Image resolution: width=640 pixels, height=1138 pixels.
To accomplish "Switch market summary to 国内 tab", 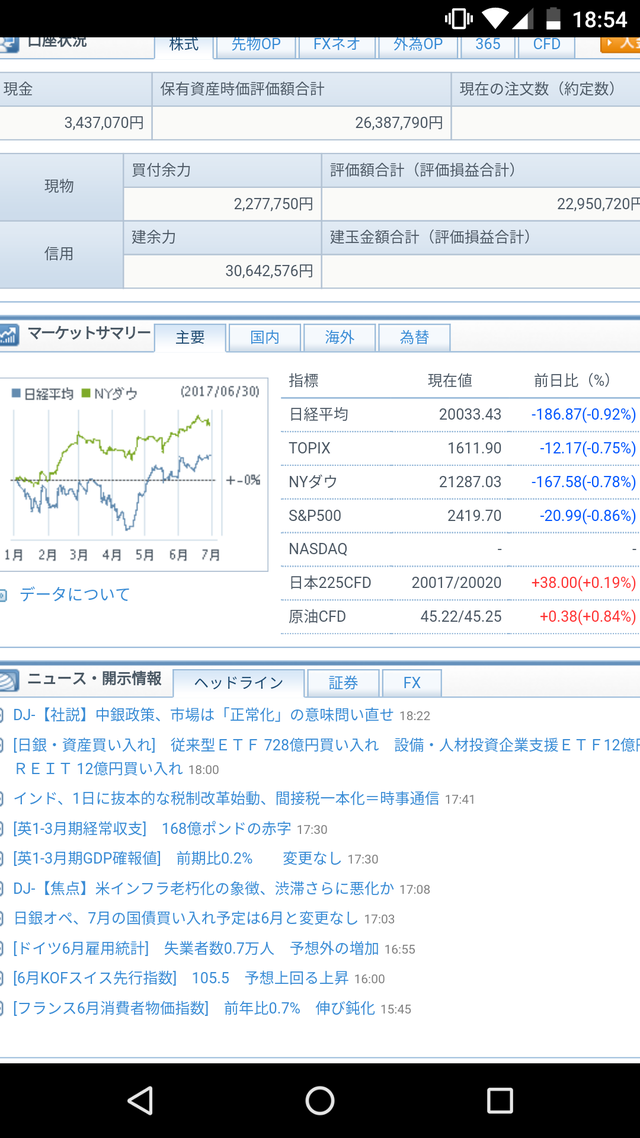I will click(x=265, y=337).
